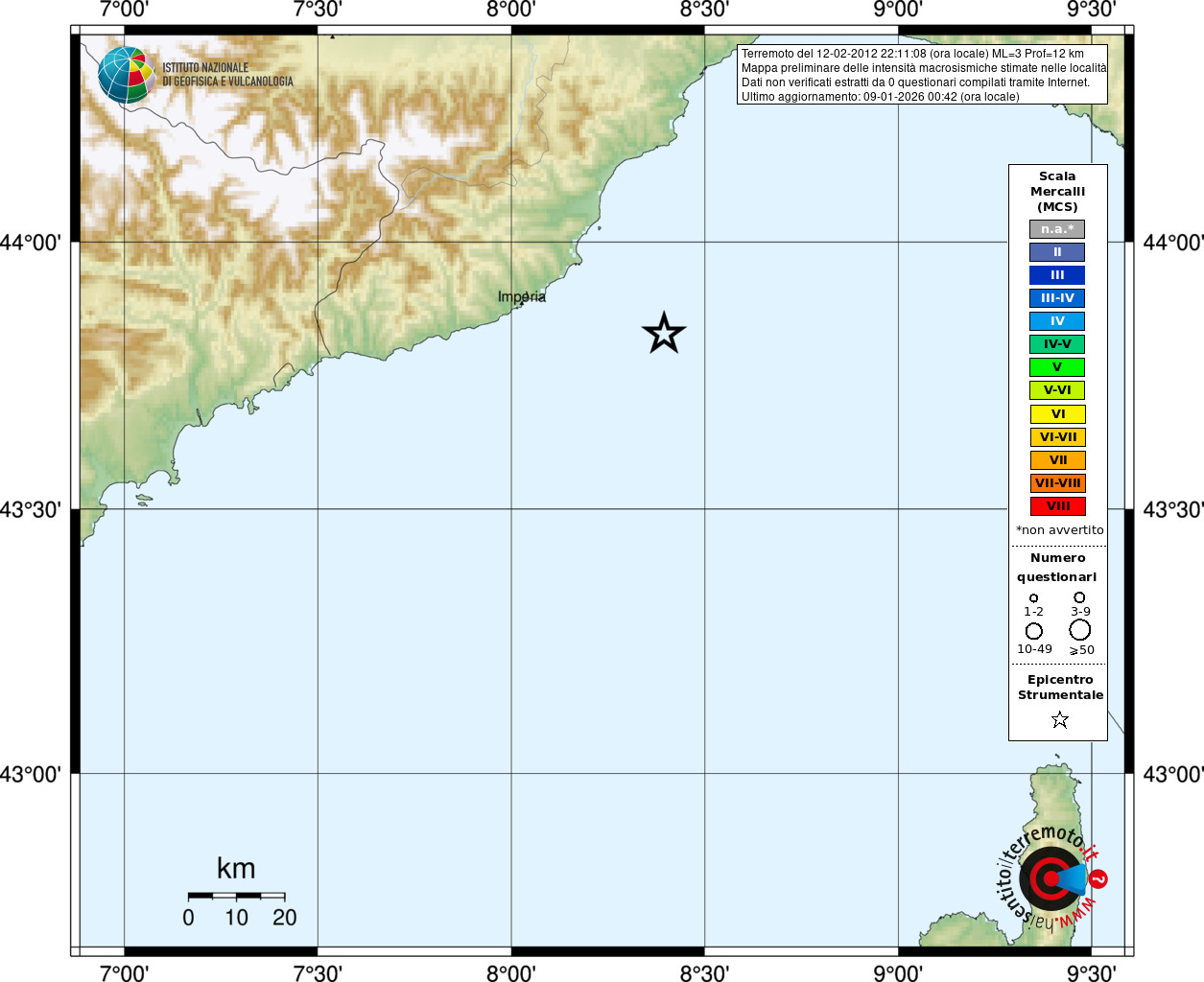Click the epicenter star on the sea
Screen dimensions: 1204x982
(x=664, y=334)
